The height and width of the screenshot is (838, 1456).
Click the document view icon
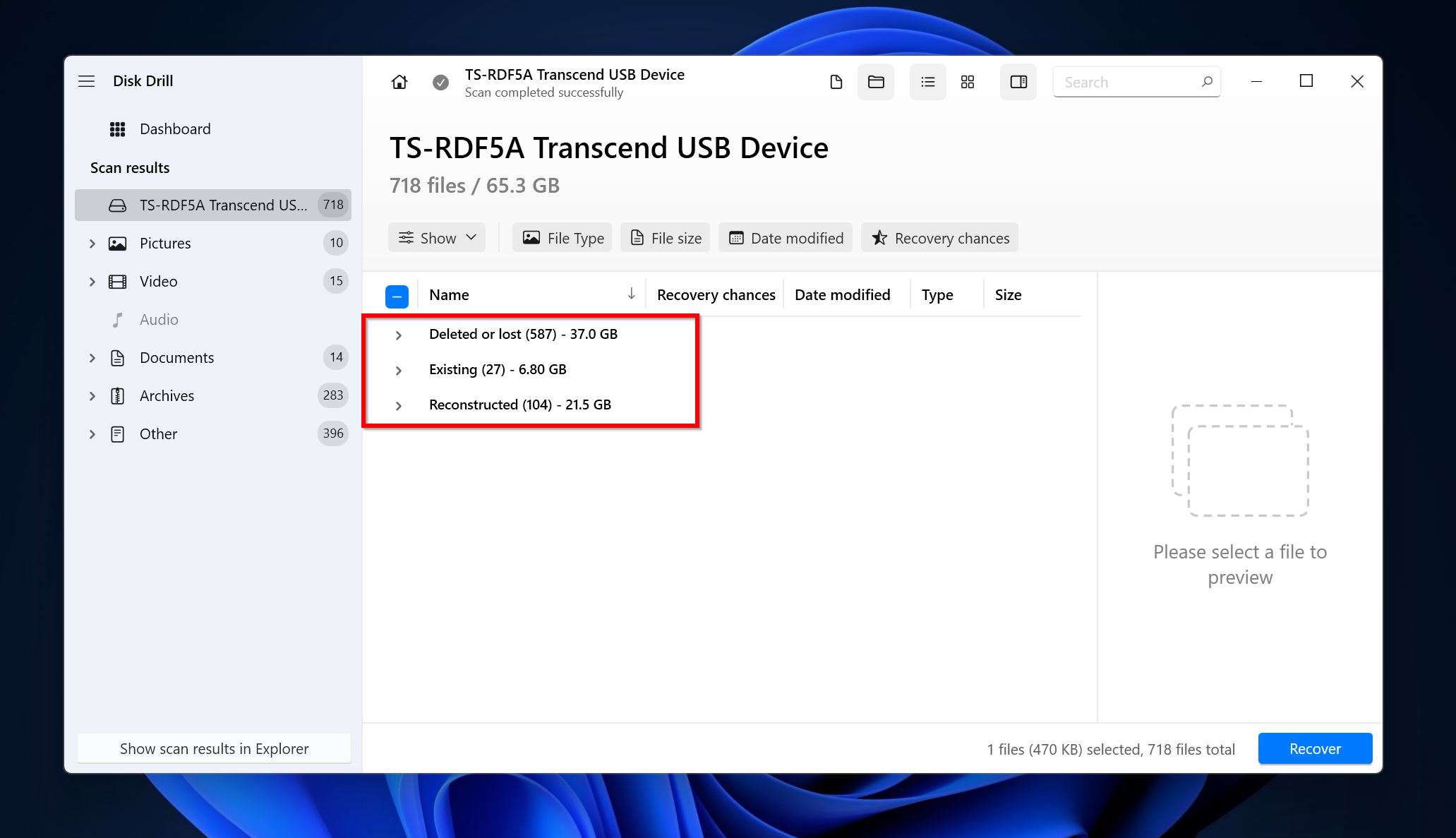pos(836,82)
